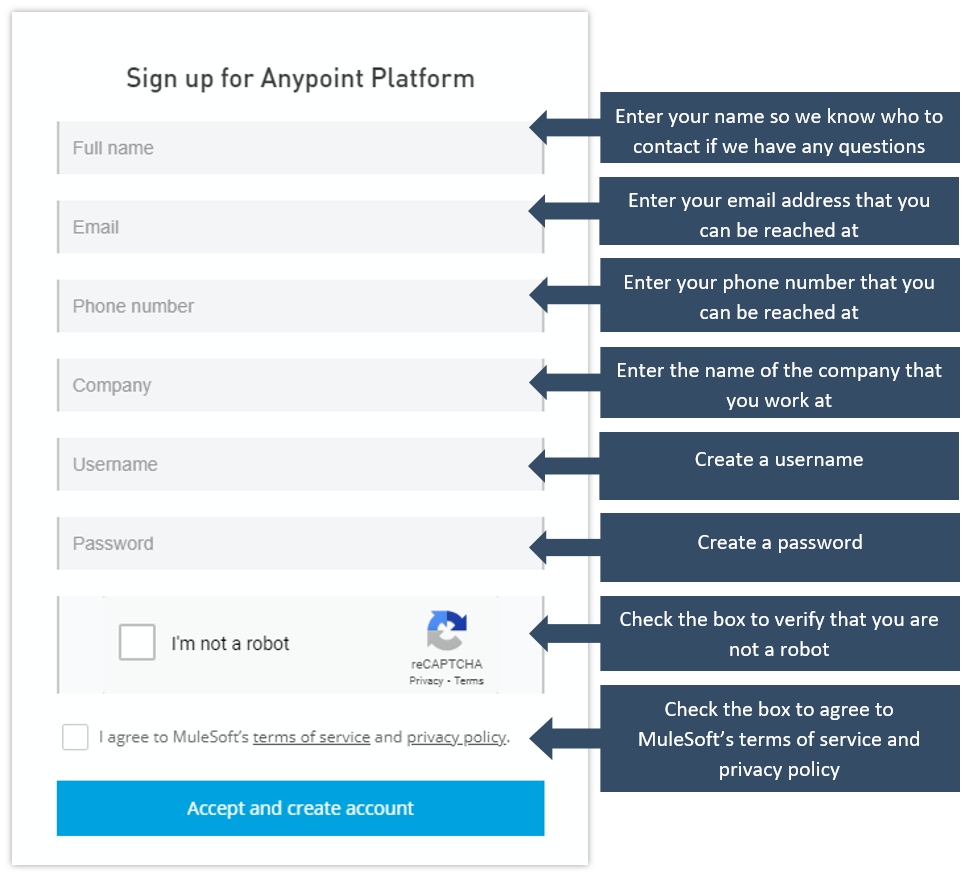This screenshot has height=878, width=978.
Task: Select the 'Create a username' callout
Action: pos(779,465)
